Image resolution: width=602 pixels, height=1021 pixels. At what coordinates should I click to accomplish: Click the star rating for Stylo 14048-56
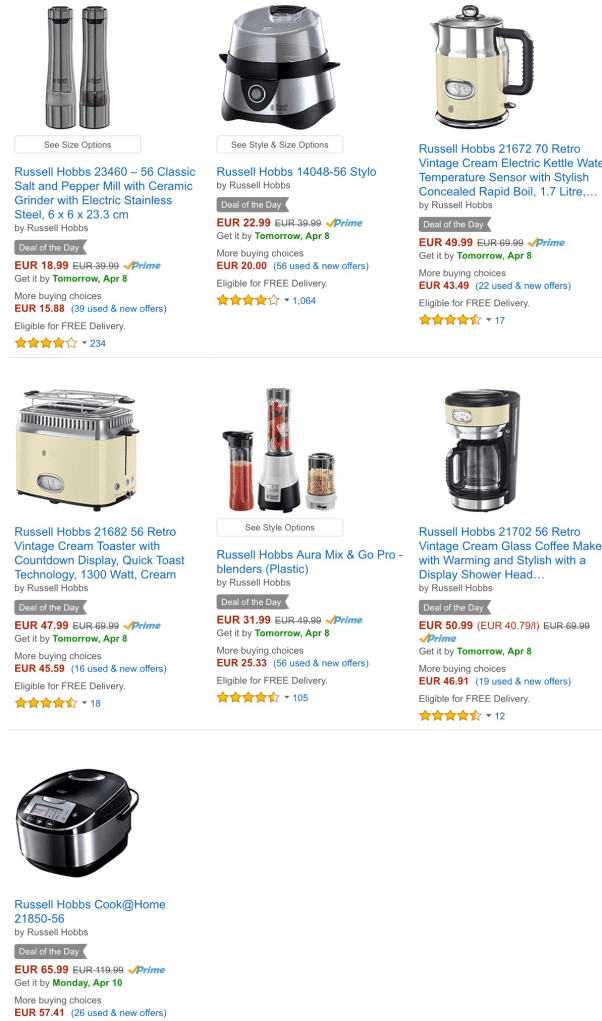pyautogui.click(x=248, y=300)
